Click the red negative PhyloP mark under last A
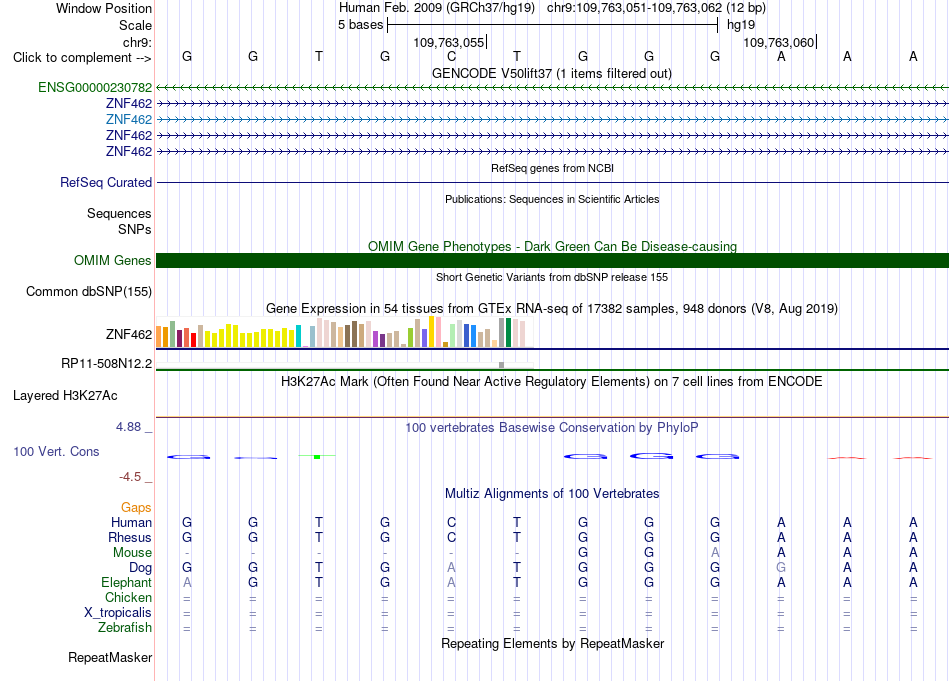 (913, 458)
